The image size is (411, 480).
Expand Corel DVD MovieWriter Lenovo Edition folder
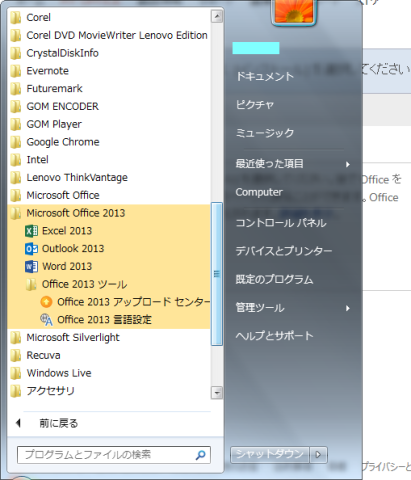(x=109, y=35)
